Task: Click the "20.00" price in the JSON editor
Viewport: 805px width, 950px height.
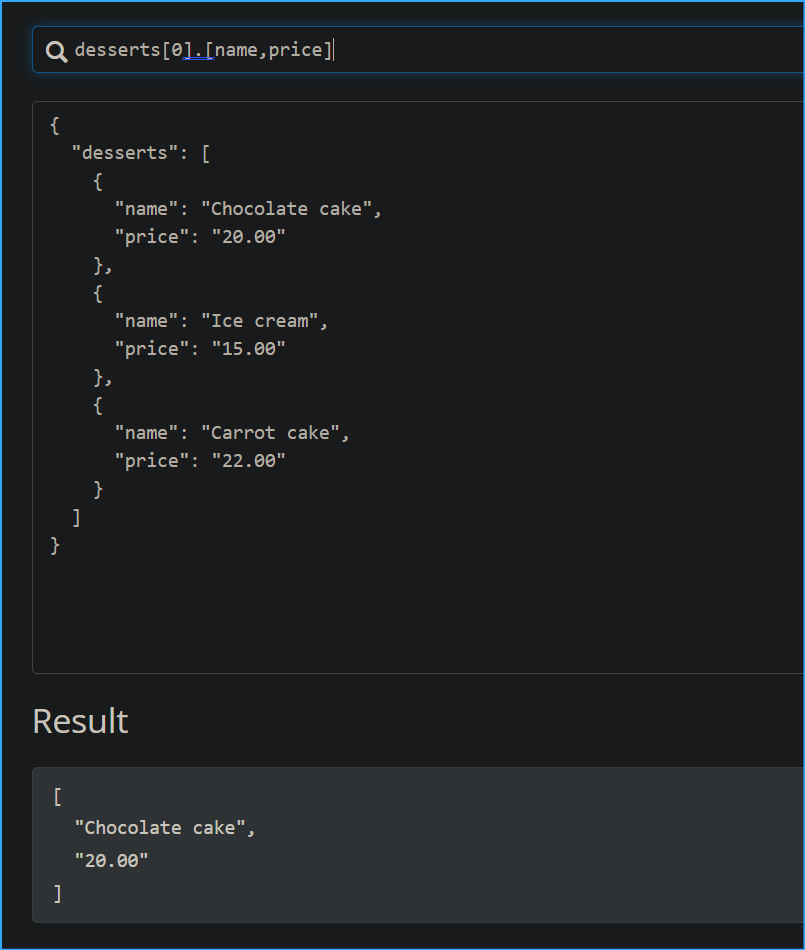Action: (247, 237)
